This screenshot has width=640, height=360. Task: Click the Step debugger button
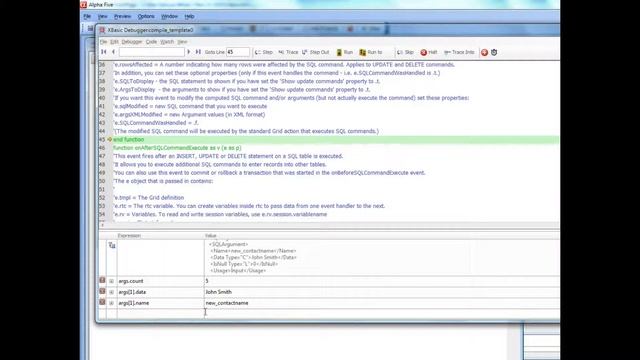point(264,52)
